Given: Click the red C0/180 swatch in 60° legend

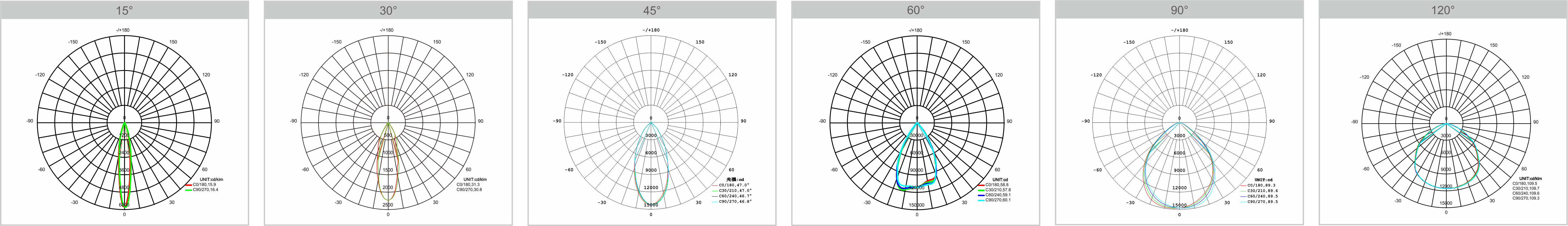Looking at the screenshot, I should coord(981,185).
